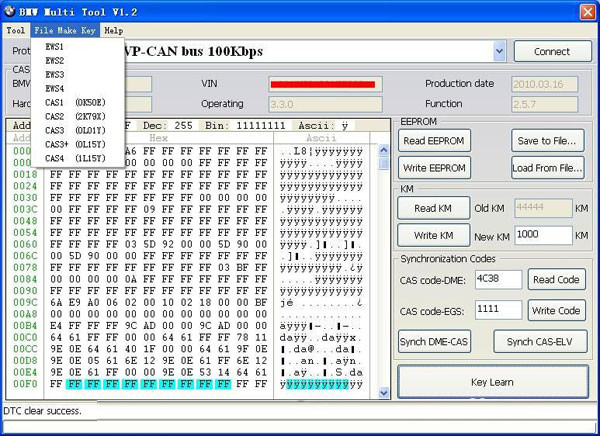The width and height of the screenshot is (600, 436).
Task: Click the redacted VIN field
Action: coord(325,84)
